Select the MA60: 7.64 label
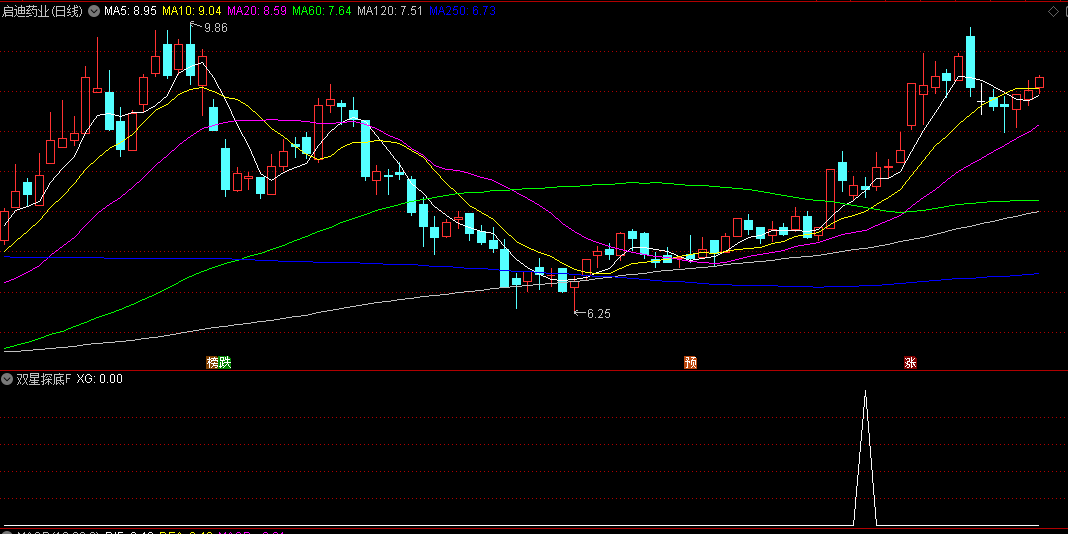 (x=321, y=11)
